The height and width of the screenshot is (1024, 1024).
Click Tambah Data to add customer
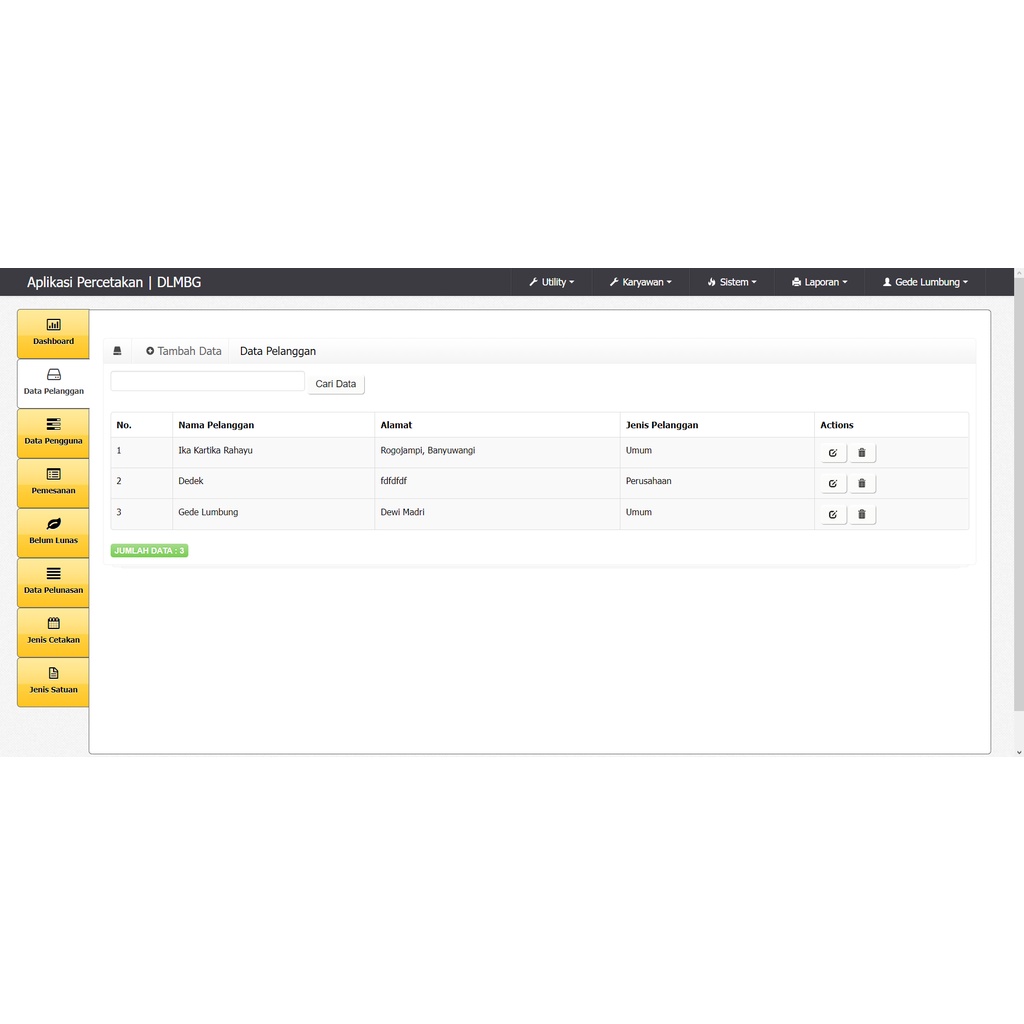coord(184,351)
